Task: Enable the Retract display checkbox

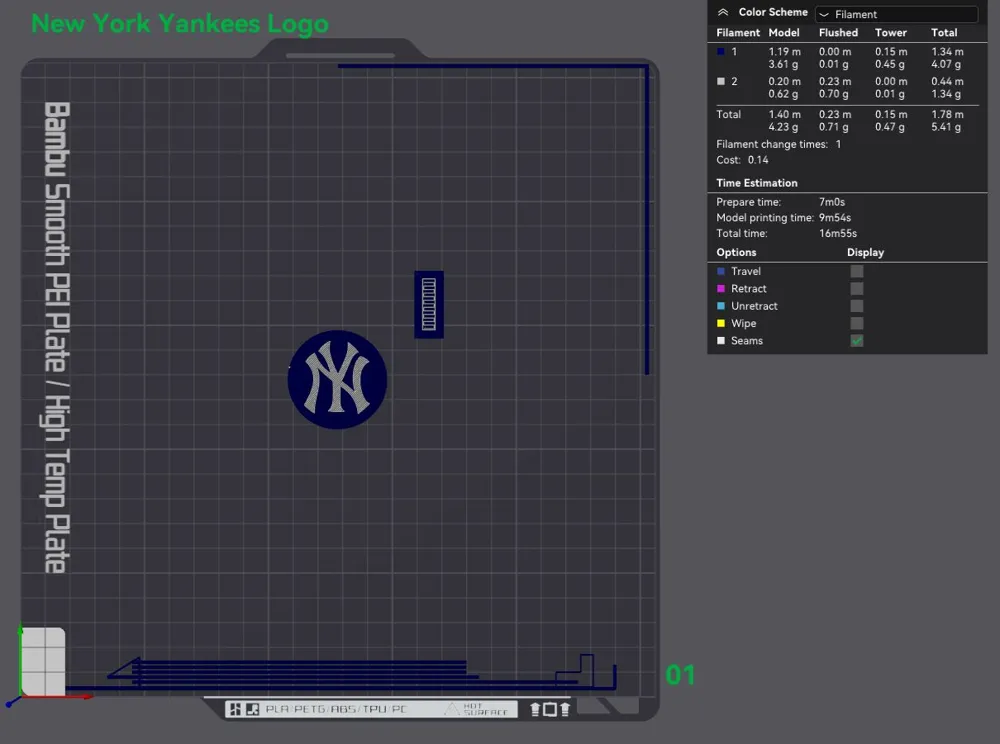Action: 857,288
